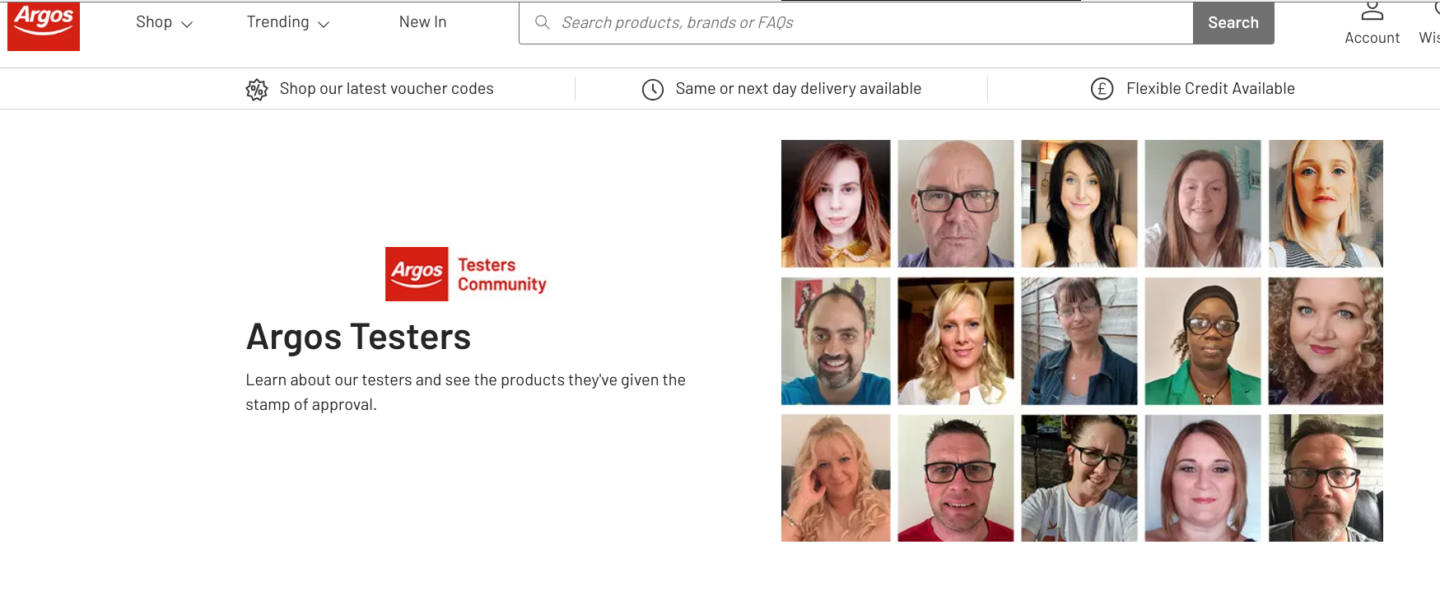Open the Account person icon
This screenshot has width=1440, height=610.
click(1372, 11)
